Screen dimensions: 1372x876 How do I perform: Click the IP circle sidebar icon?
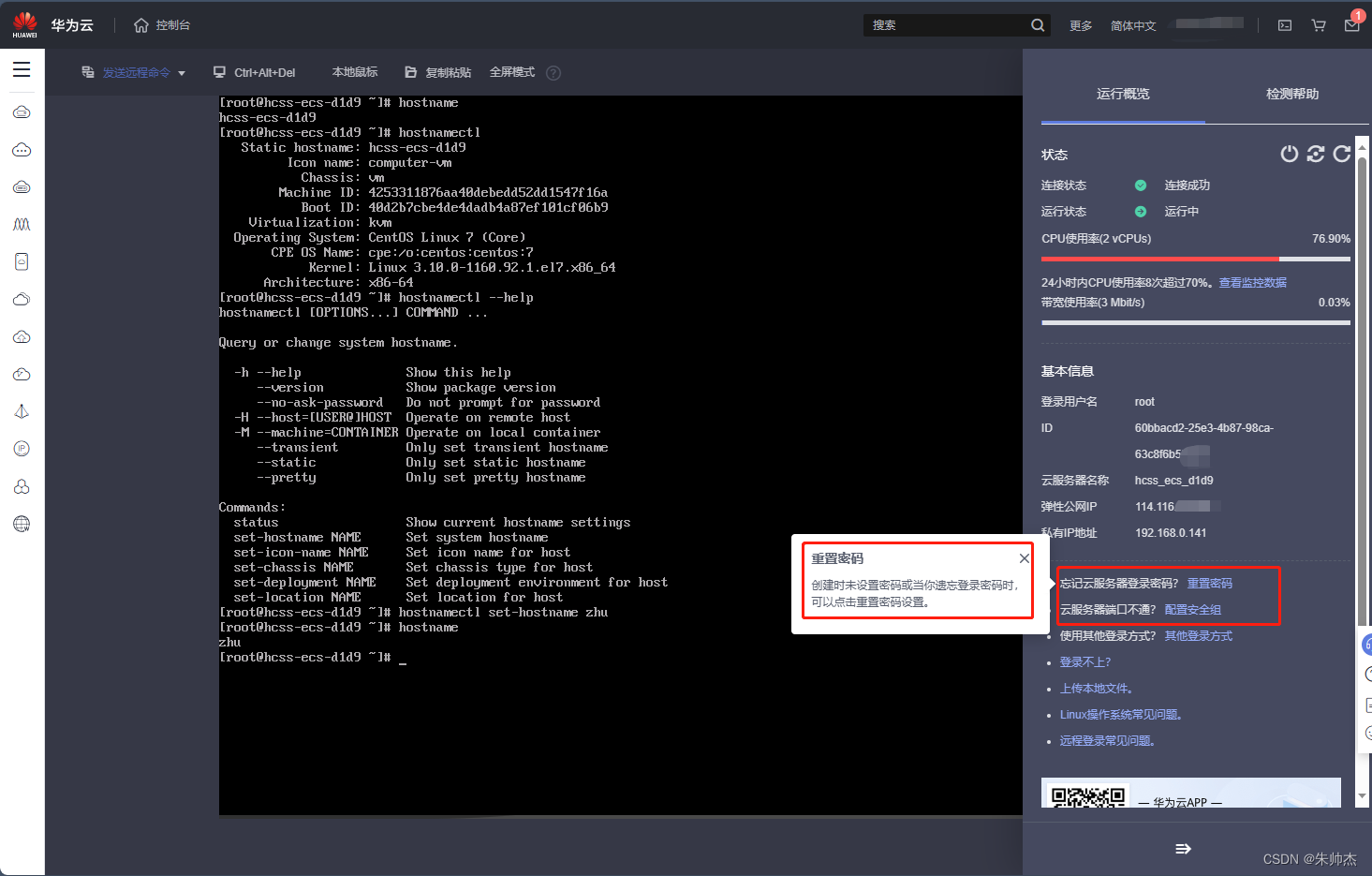tap(22, 449)
